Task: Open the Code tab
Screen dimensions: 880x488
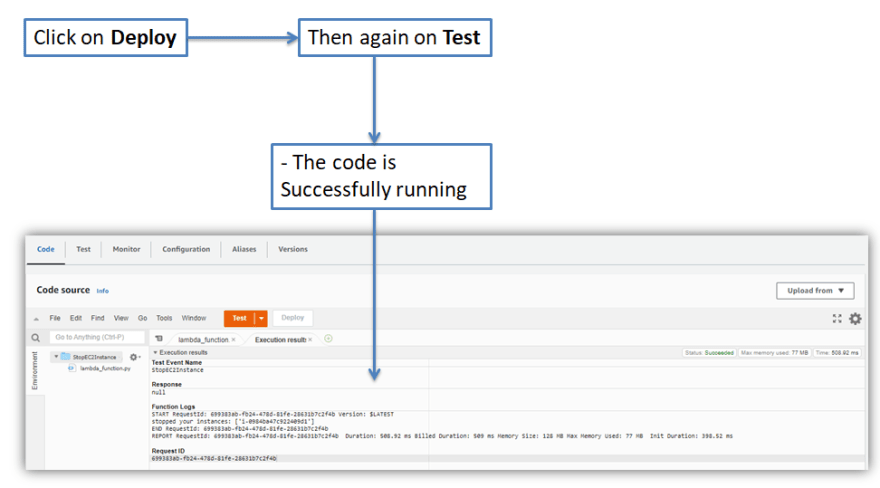Action: click(x=45, y=249)
